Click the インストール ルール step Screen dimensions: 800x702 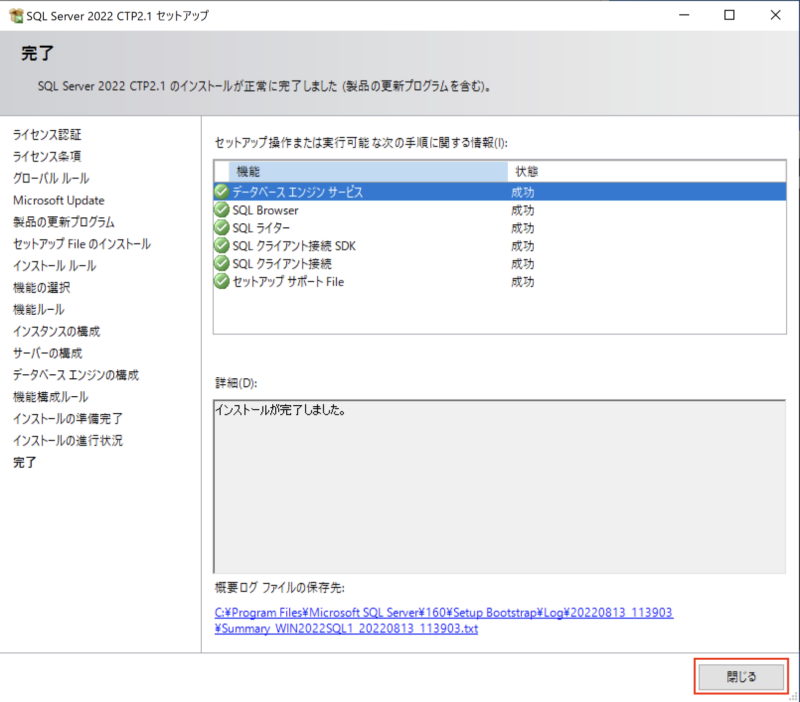coord(55,266)
